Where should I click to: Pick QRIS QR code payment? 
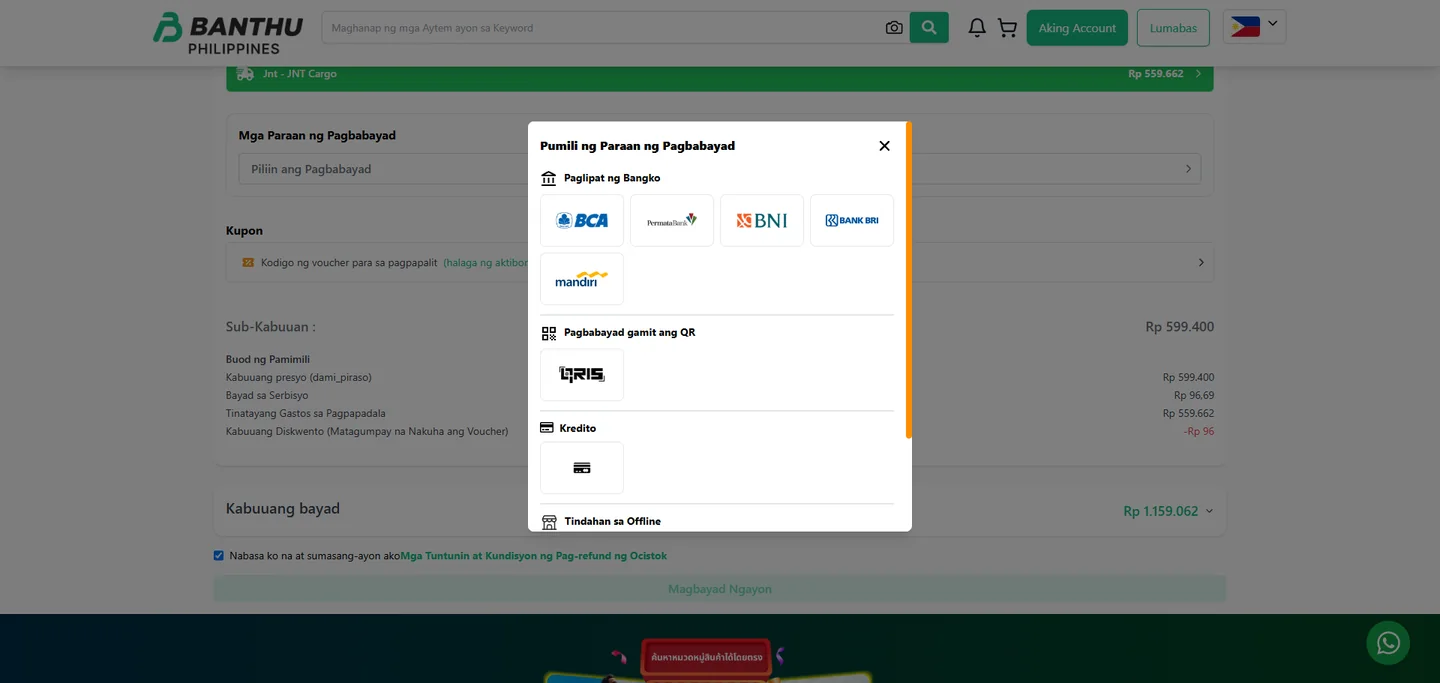(x=582, y=375)
